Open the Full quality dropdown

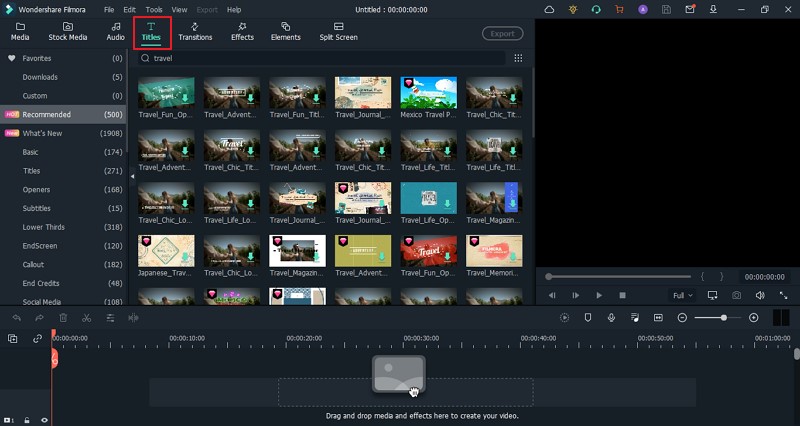[683, 295]
